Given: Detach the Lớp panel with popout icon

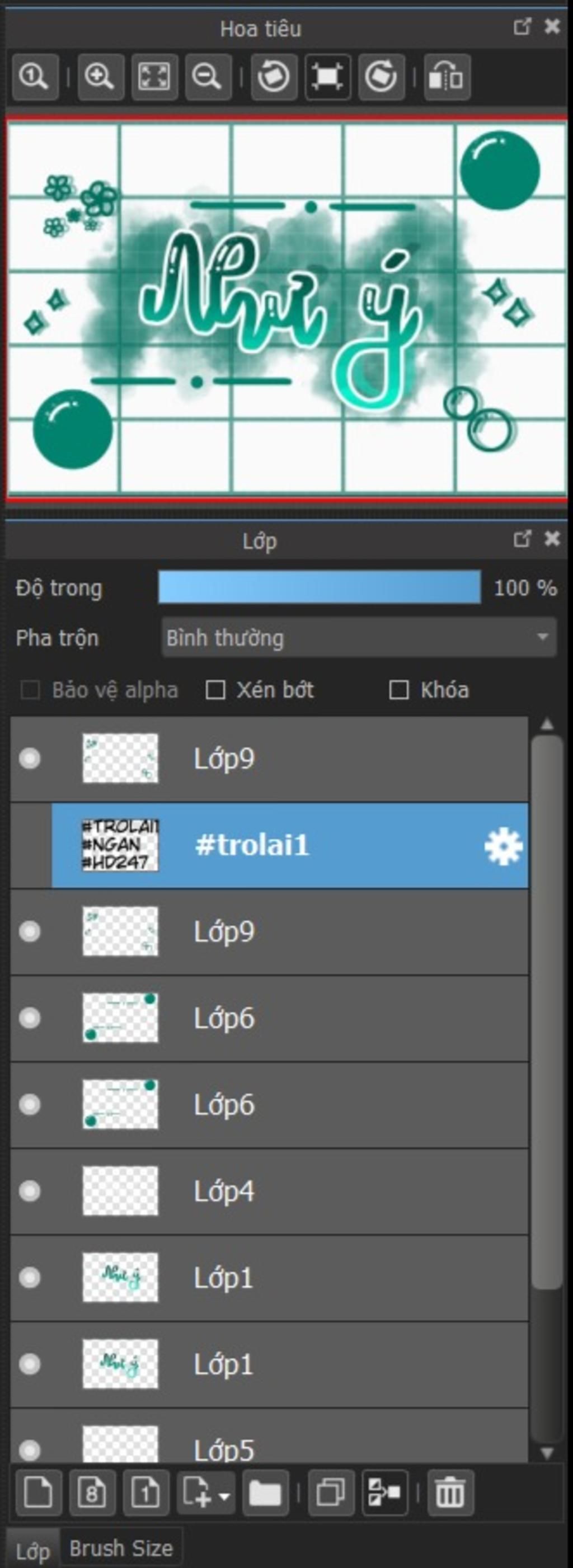Looking at the screenshot, I should 523,538.
